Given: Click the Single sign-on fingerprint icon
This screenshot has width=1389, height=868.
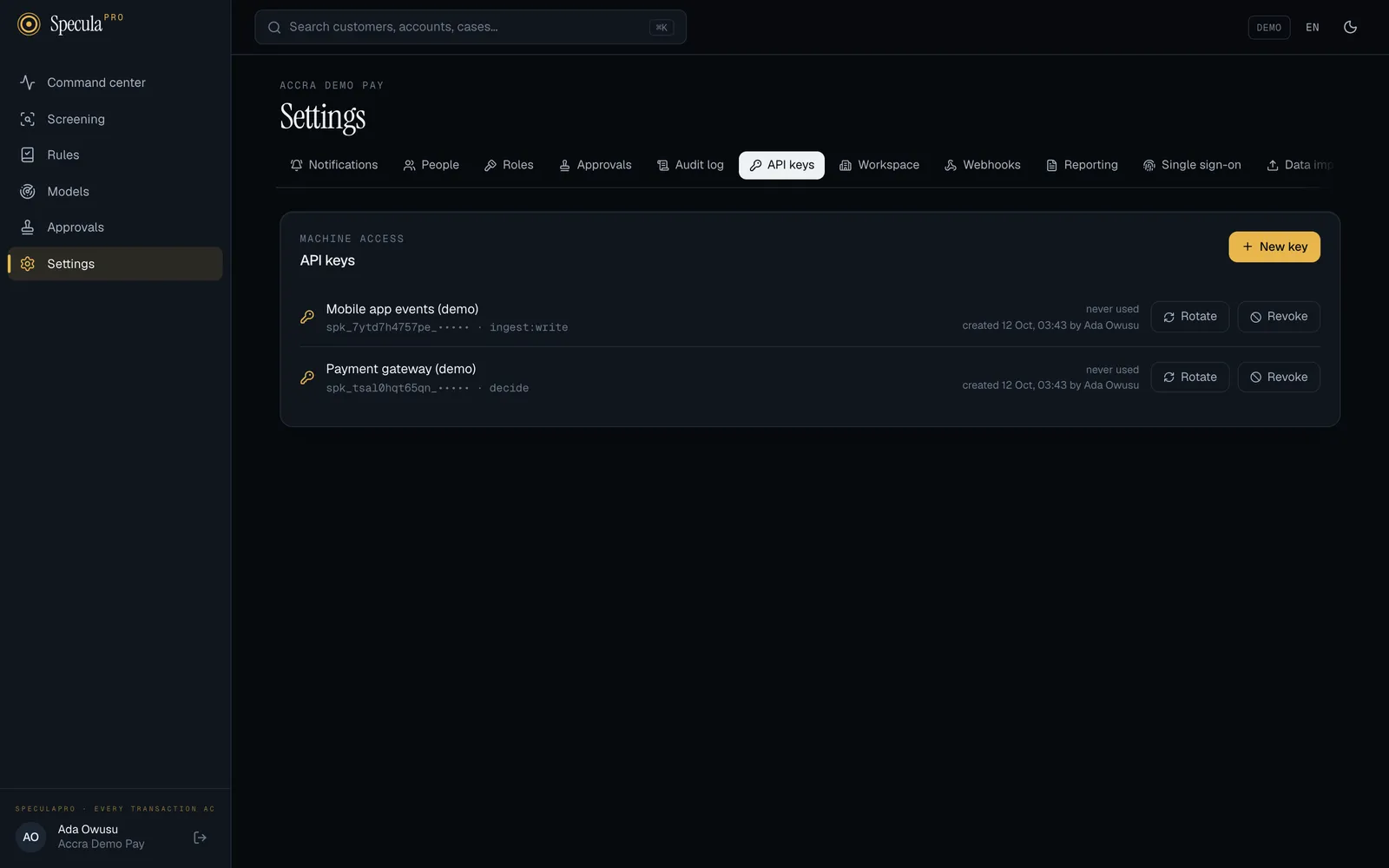Looking at the screenshot, I should click(x=1149, y=165).
